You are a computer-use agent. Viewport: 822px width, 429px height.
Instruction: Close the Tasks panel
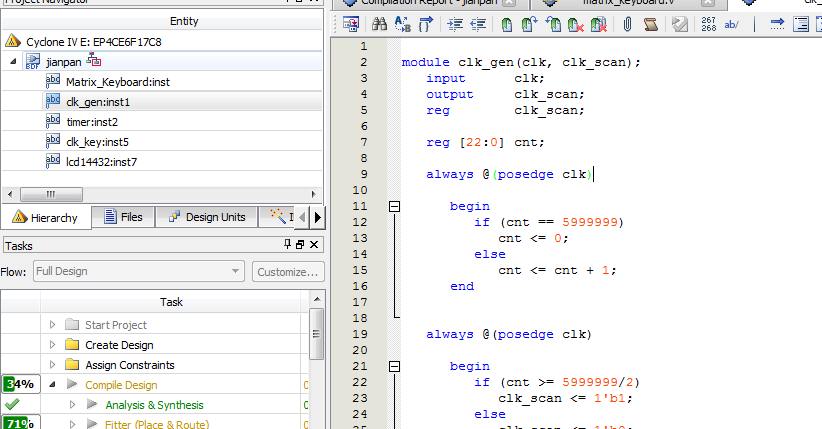click(x=315, y=245)
